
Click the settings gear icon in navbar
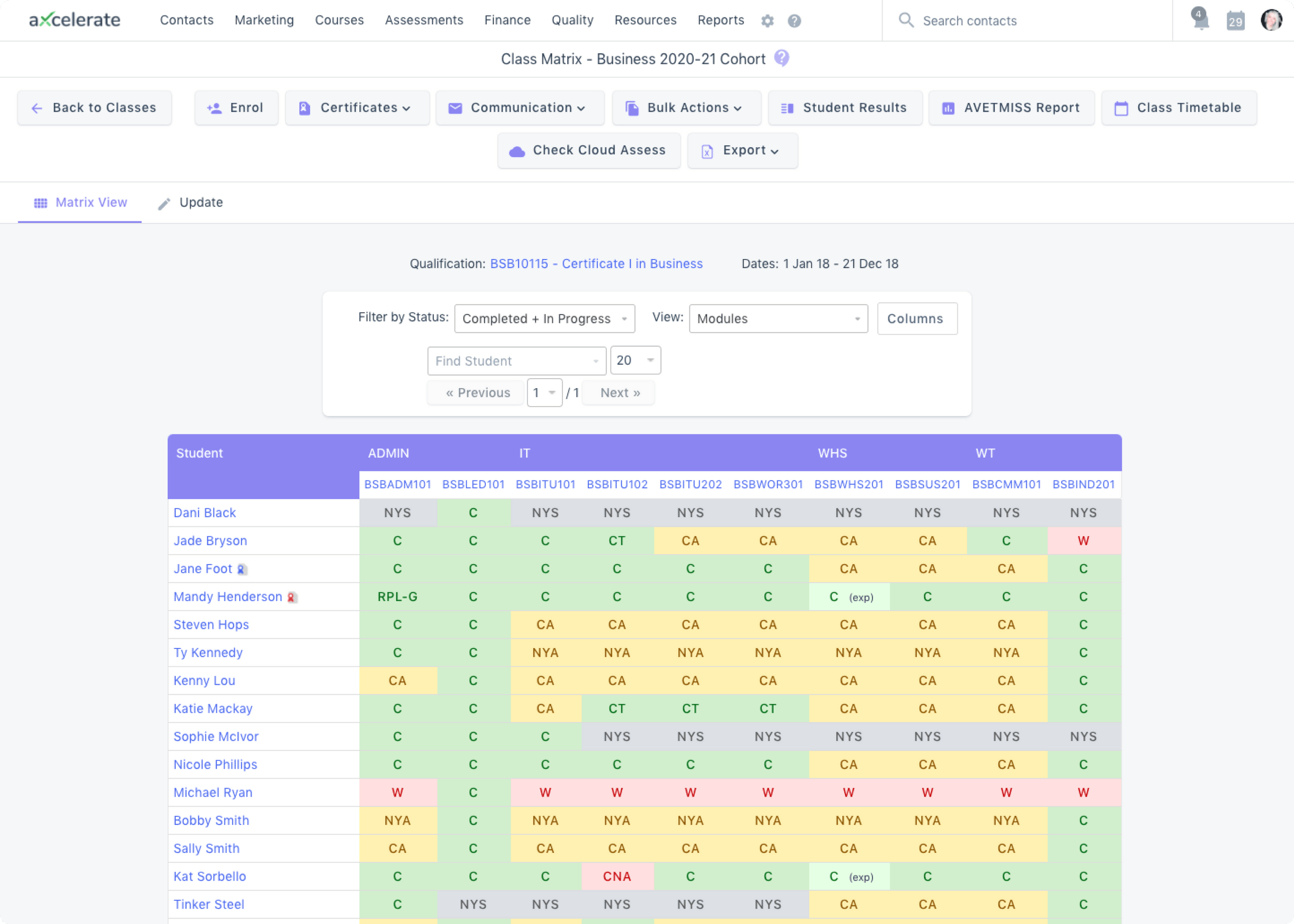[767, 21]
